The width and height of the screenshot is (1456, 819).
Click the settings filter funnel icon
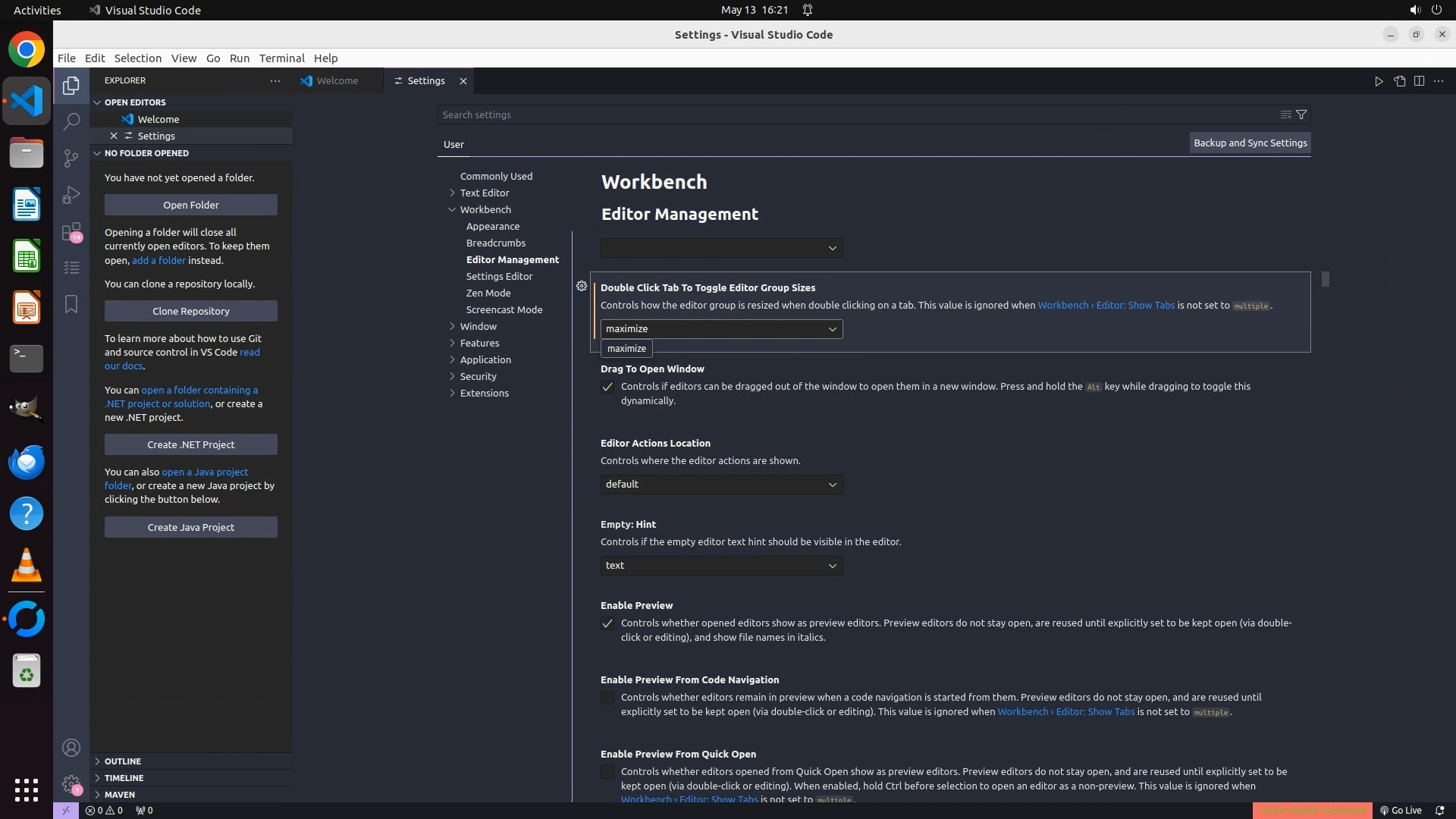tap(1301, 115)
